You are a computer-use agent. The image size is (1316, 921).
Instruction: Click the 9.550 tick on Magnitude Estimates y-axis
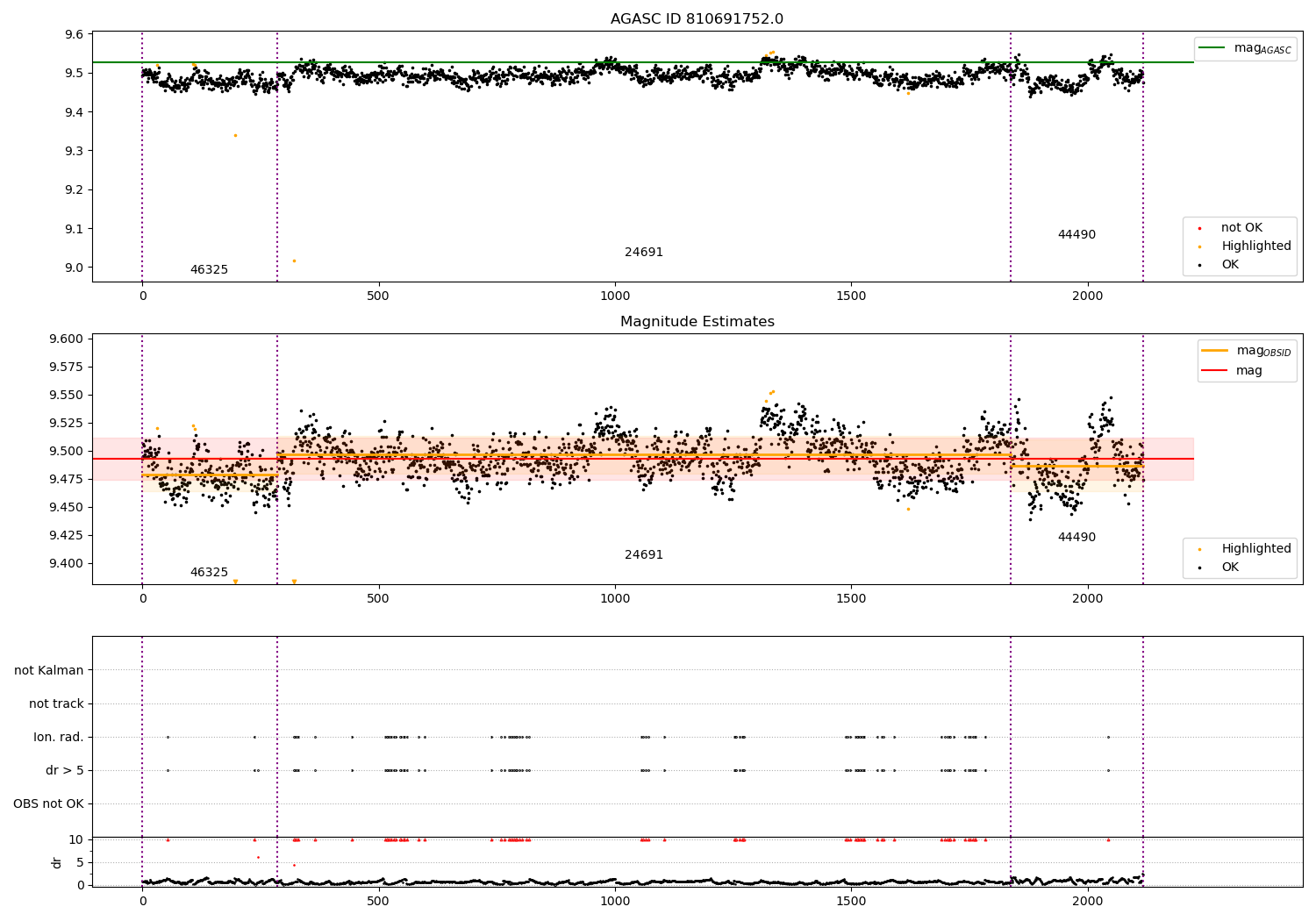(x=66, y=396)
